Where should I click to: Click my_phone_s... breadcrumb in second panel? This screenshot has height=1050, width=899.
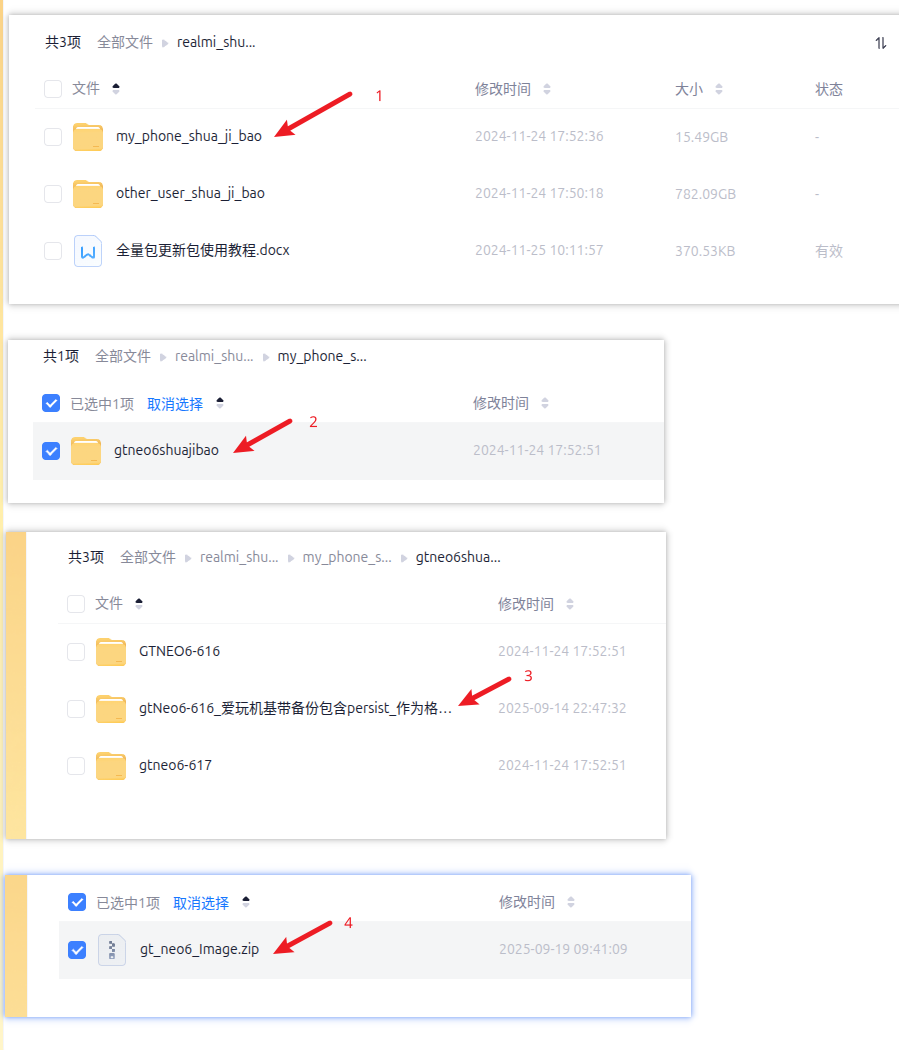tap(322, 356)
